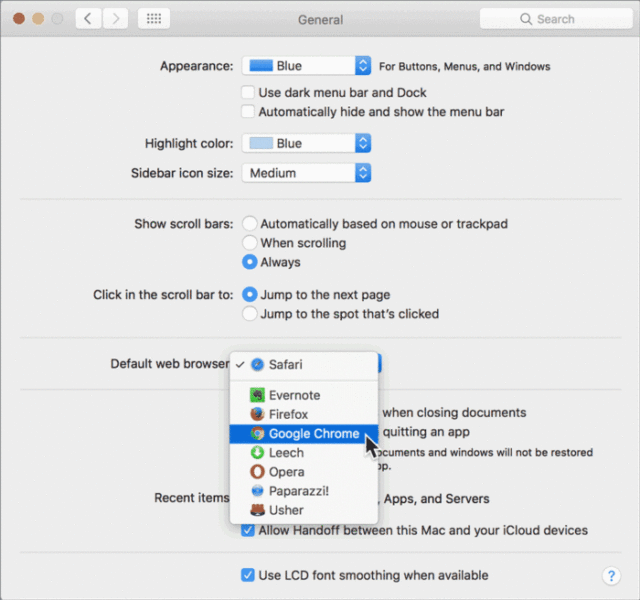This screenshot has width=640, height=600.
Task: Open help with the question mark button
Action: coord(611,576)
